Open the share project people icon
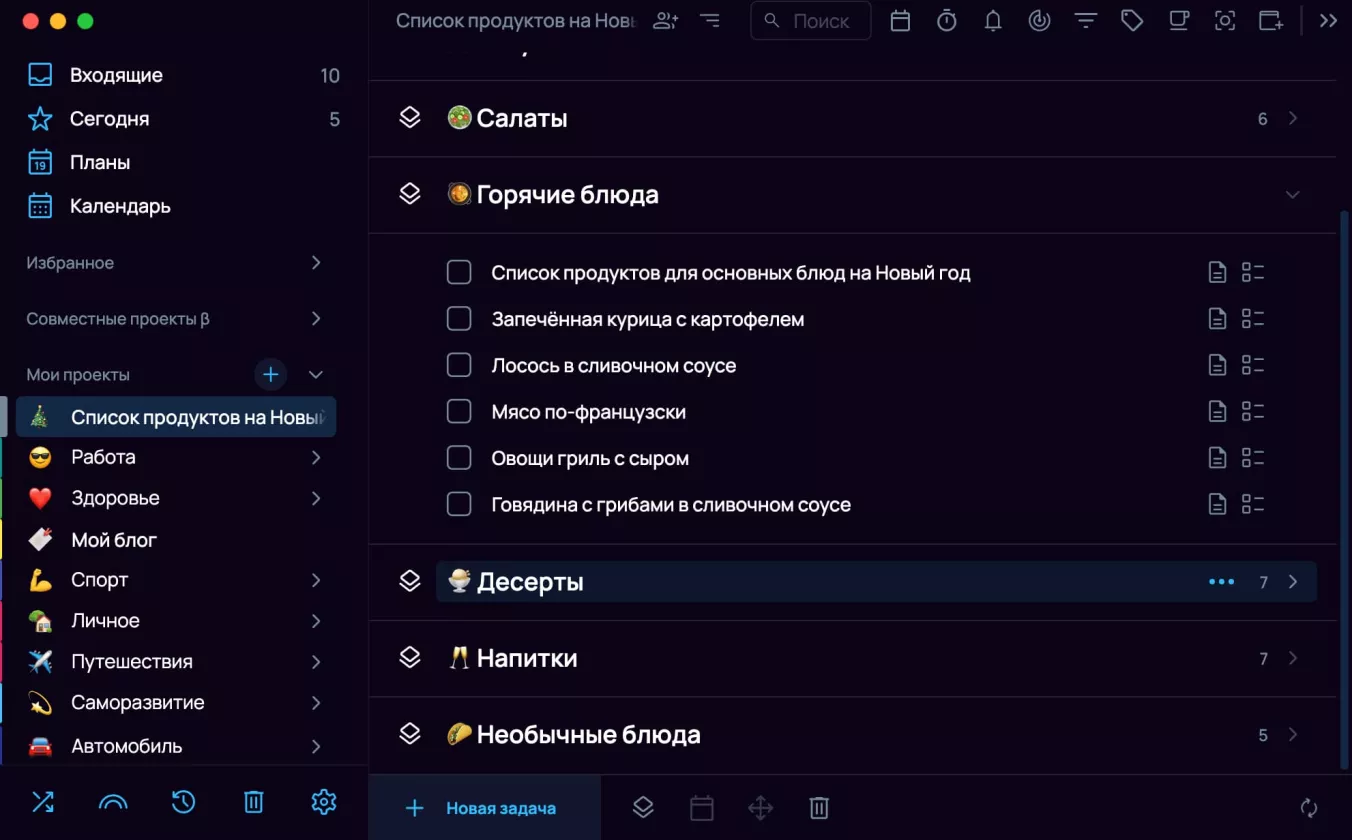Viewport: 1352px width, 840px height. tap(665, 20)
